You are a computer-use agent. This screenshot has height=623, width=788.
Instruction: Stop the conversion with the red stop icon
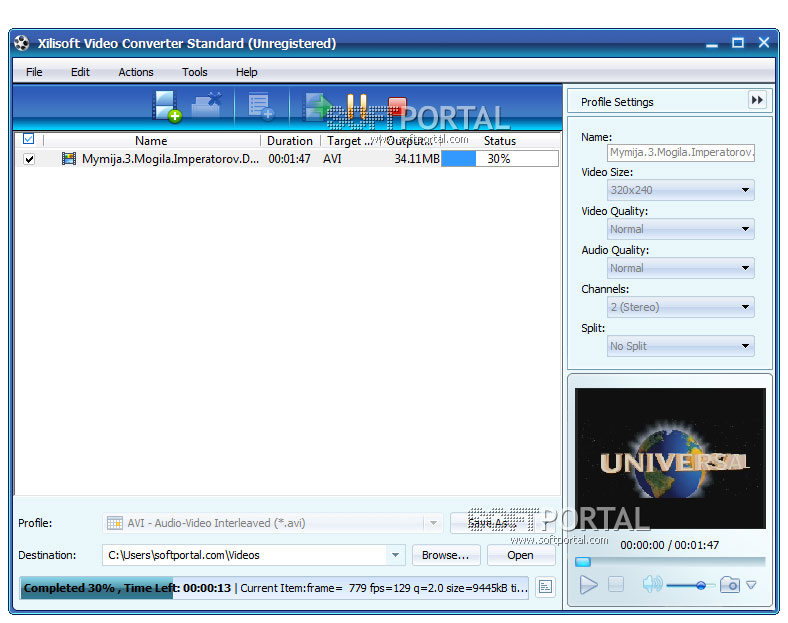[397, 108]
